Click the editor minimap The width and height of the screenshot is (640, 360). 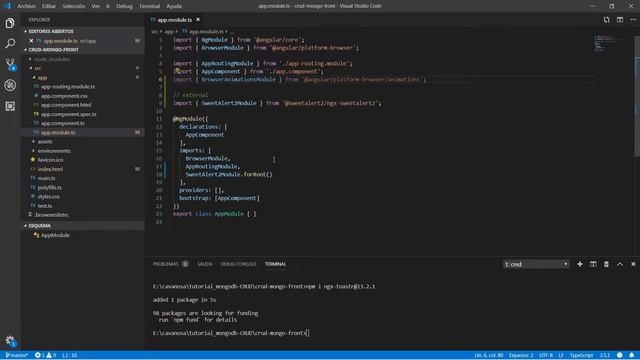coord(608,44)
